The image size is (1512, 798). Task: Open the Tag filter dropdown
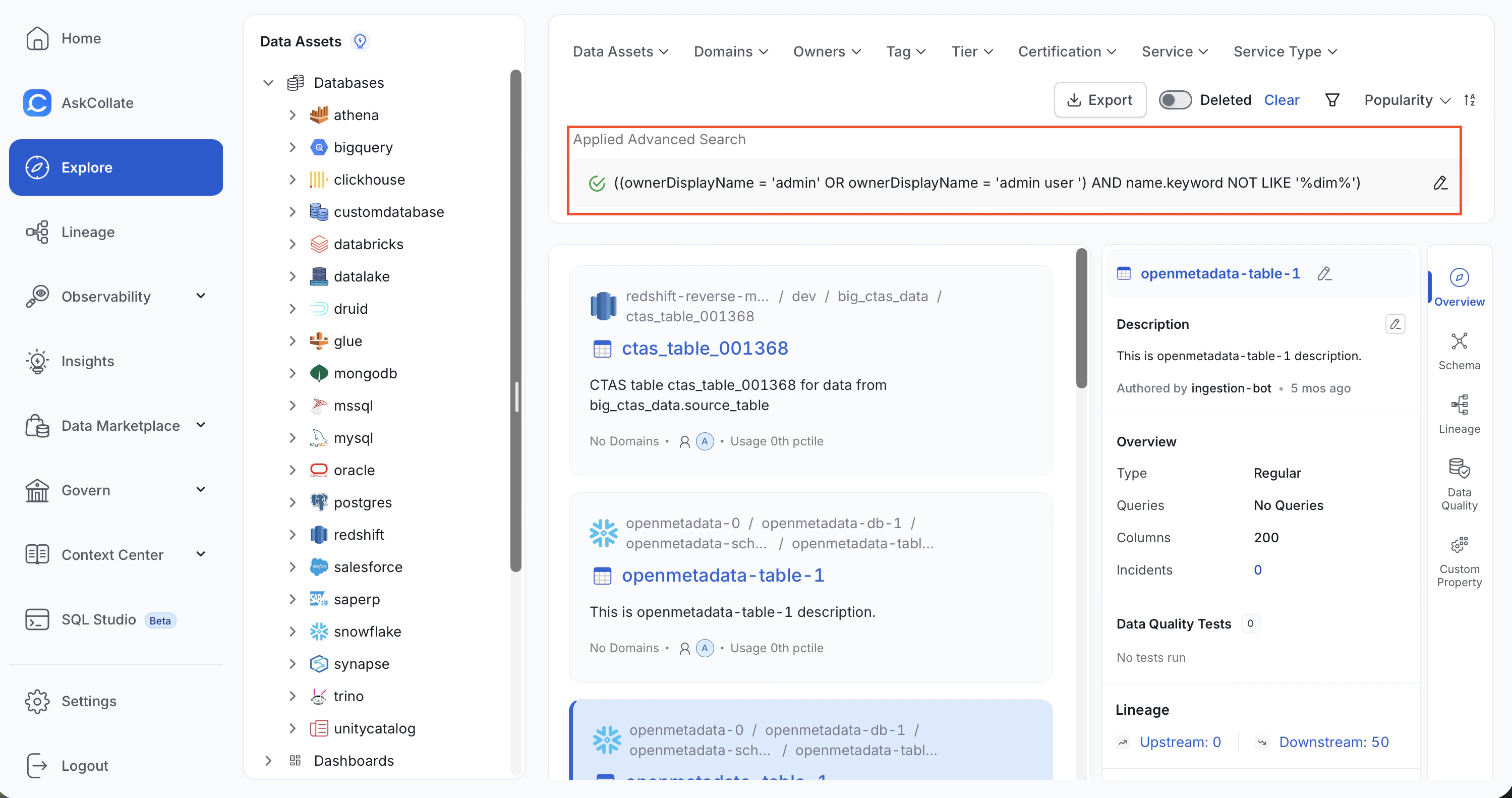(906, 51)
